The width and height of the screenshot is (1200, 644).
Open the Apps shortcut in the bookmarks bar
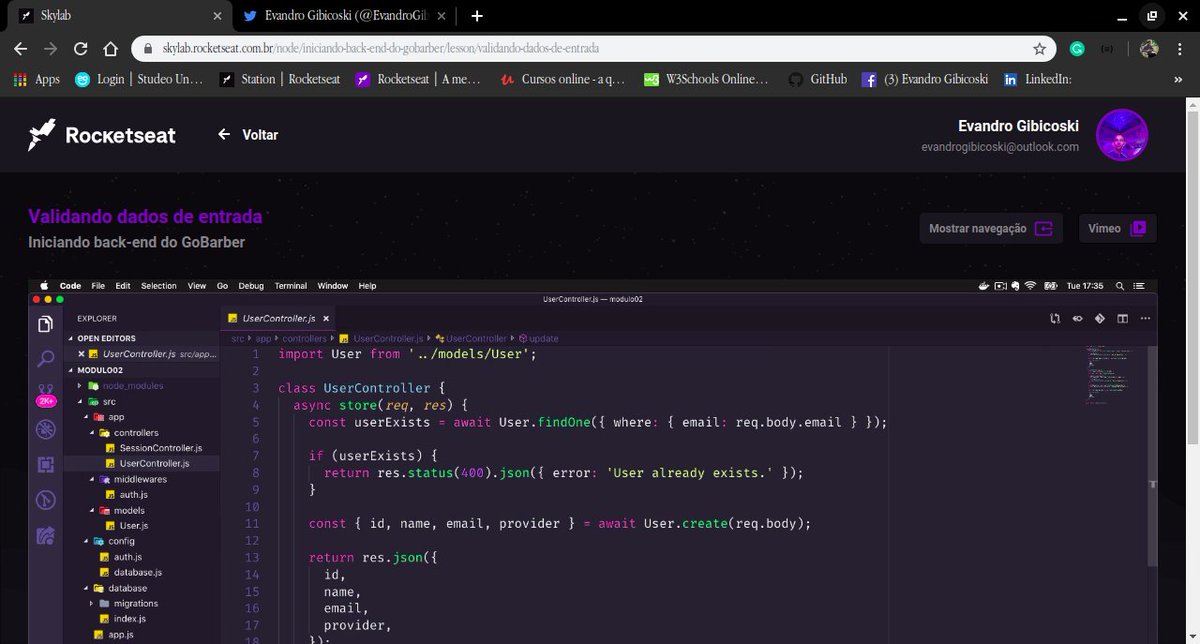tap(37, 79)
